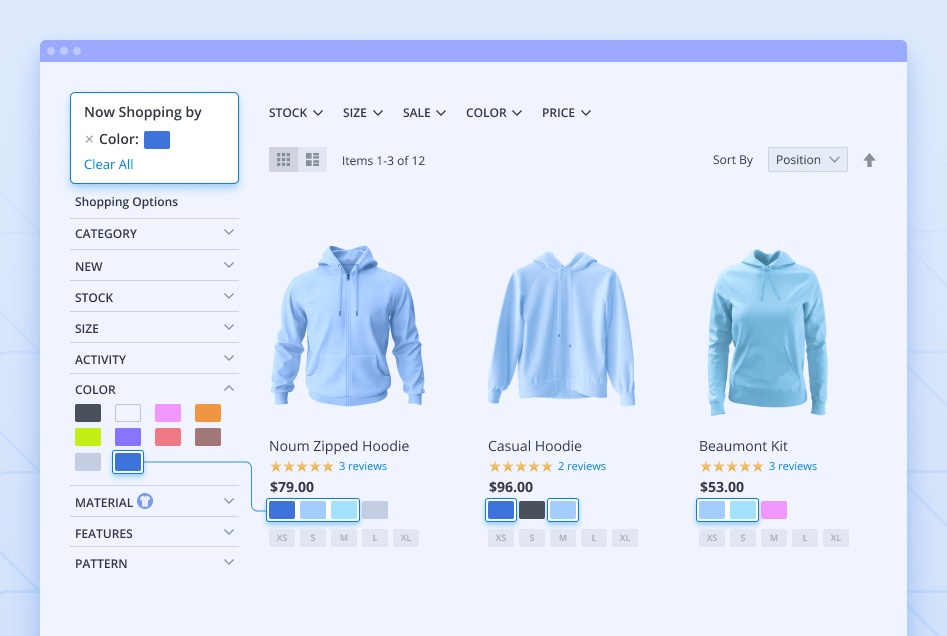
Task: Select size M for Casual Hoodie
Action: point(563,538)
